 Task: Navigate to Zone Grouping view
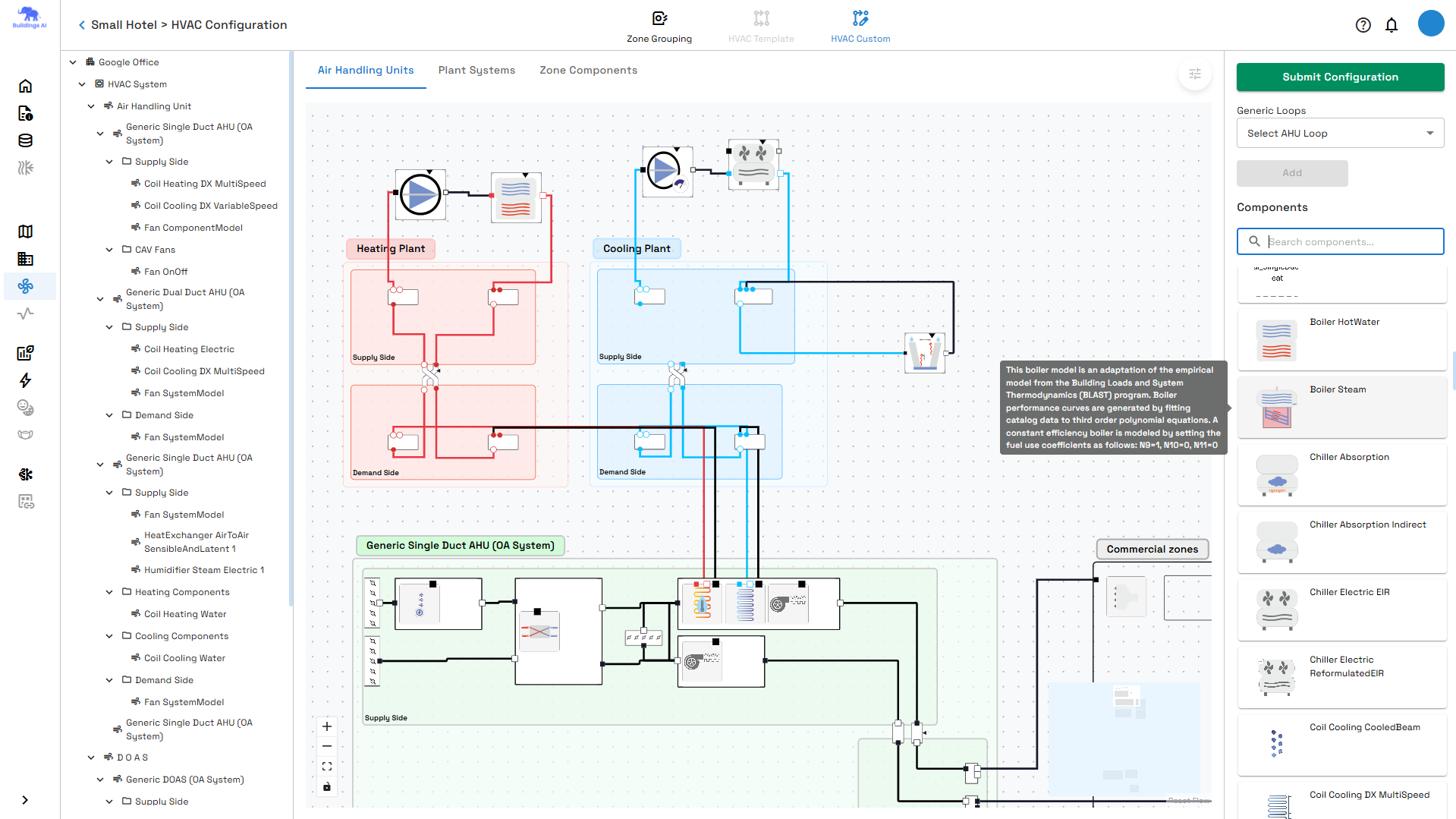tap(659, 25)
